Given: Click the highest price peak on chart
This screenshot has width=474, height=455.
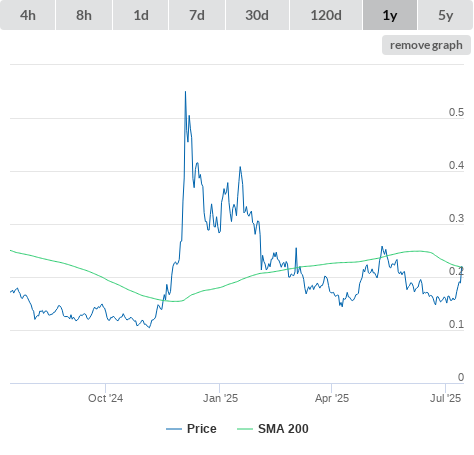Looking at the screenshot, I should tap(185, 92).
